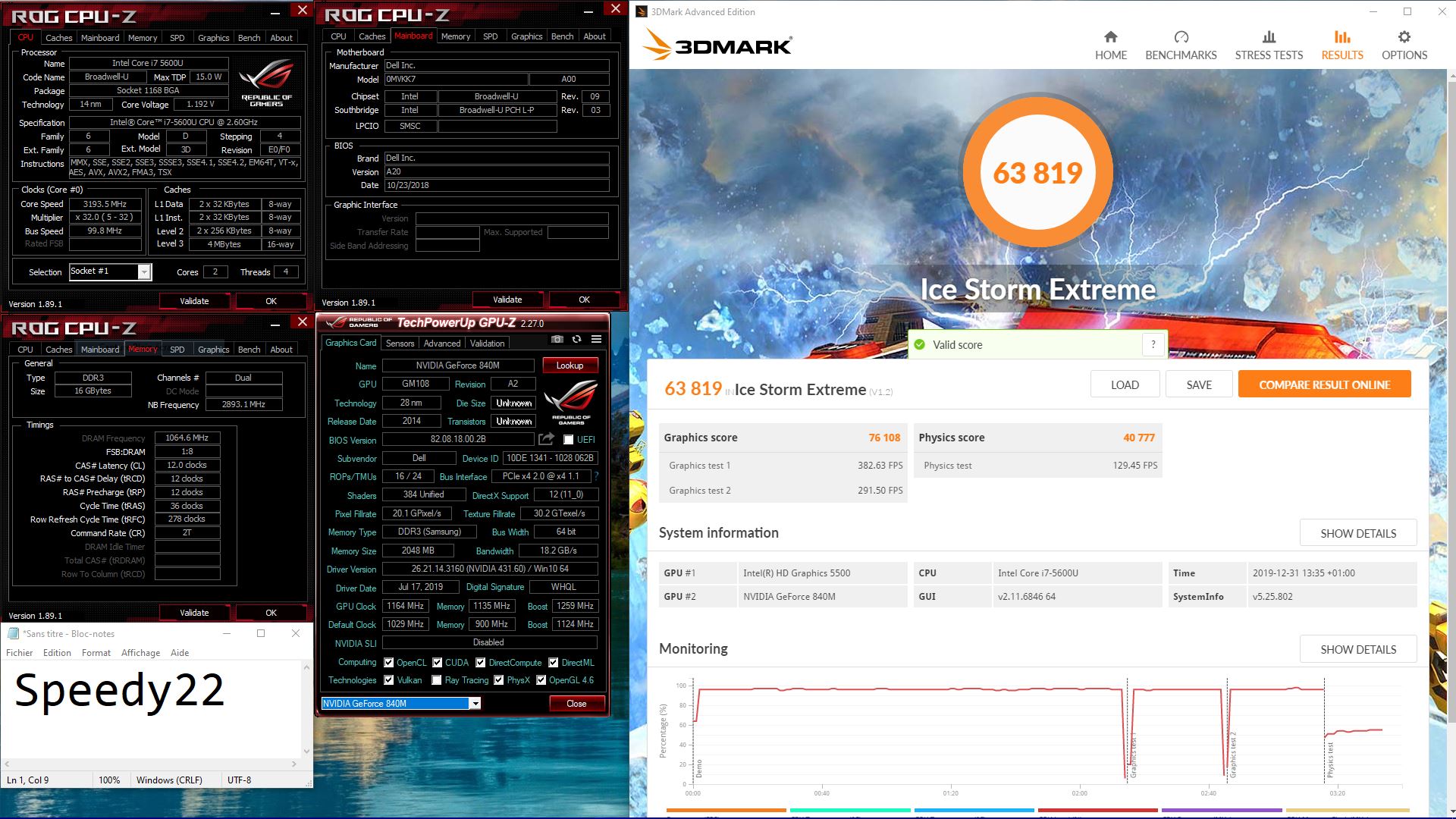Click the Notepad title bar icon
This screenshot has height=819, width=1456.
(13, 633)
